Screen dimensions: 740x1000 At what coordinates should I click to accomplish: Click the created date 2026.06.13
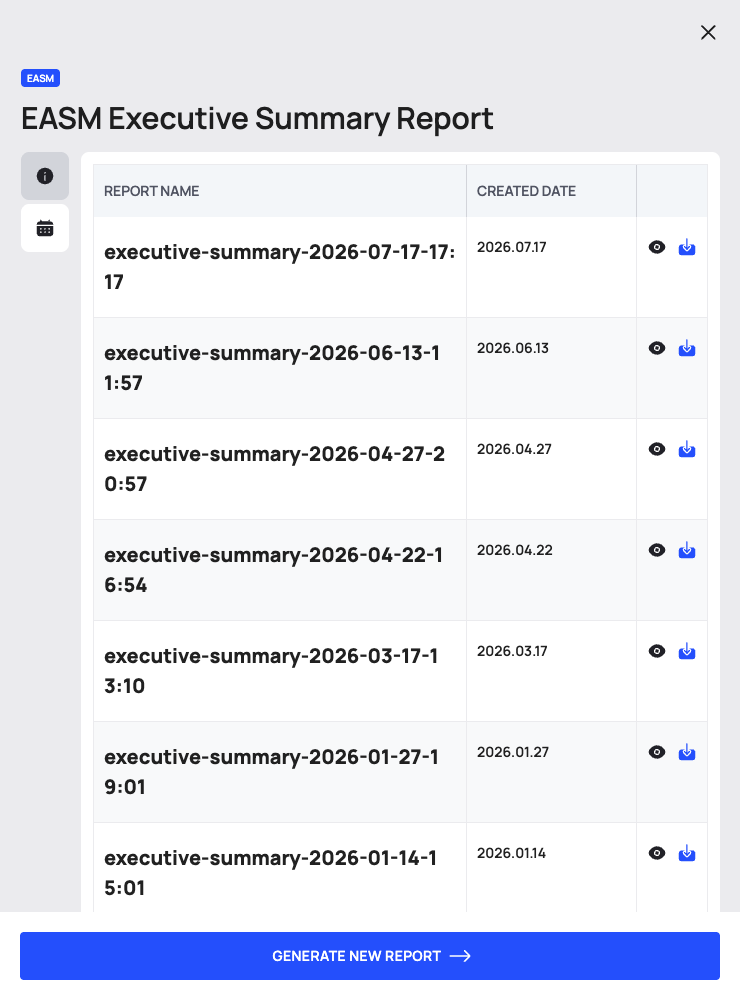point(513,348)
